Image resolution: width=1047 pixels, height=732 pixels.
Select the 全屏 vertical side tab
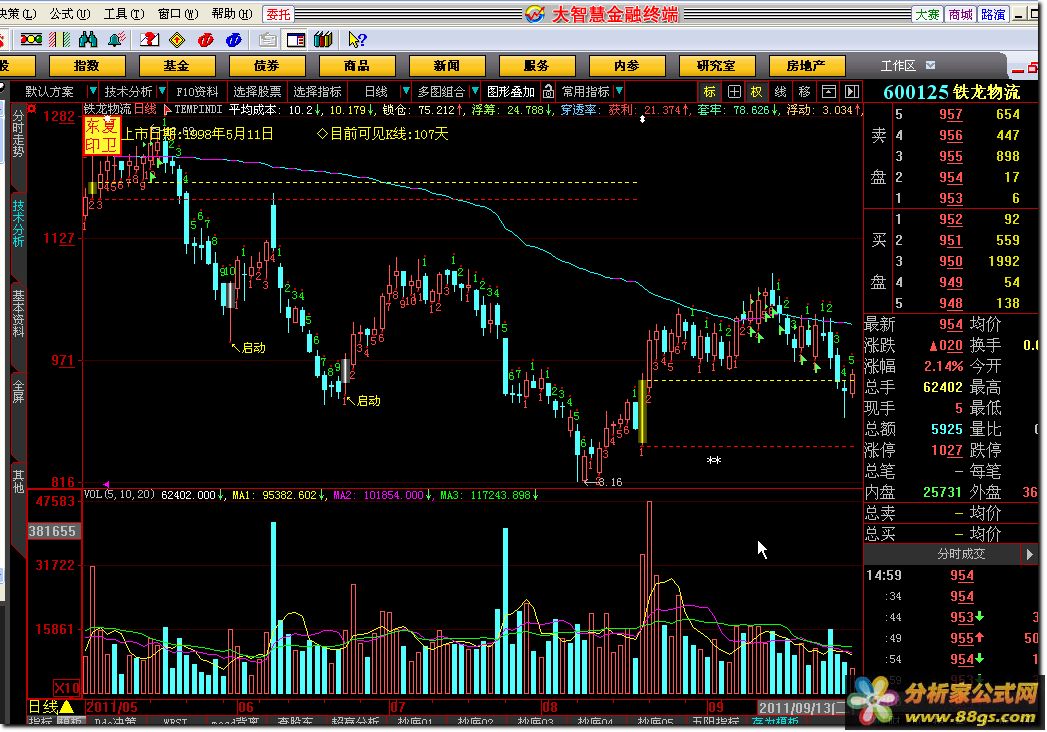point(18,392)
